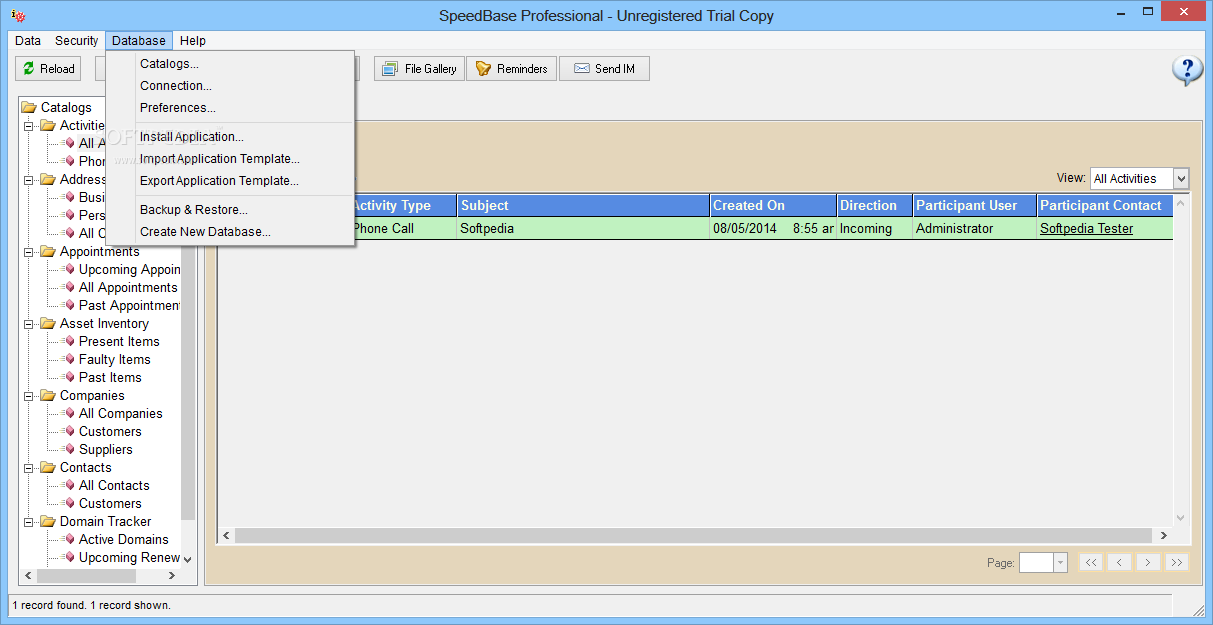
Task: Collapse the Domain Tracker tree node
Action: point(29,521)
